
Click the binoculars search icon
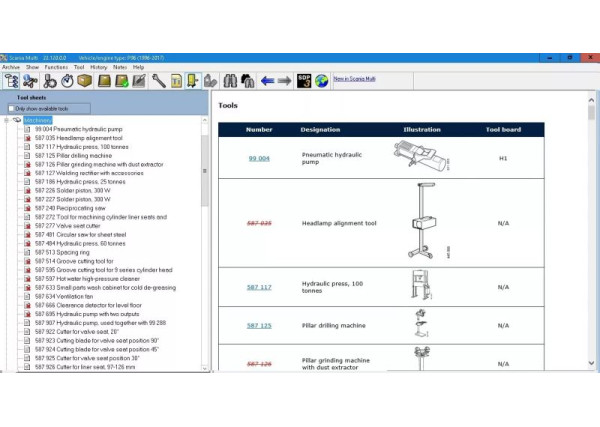(x=230, y=80)
